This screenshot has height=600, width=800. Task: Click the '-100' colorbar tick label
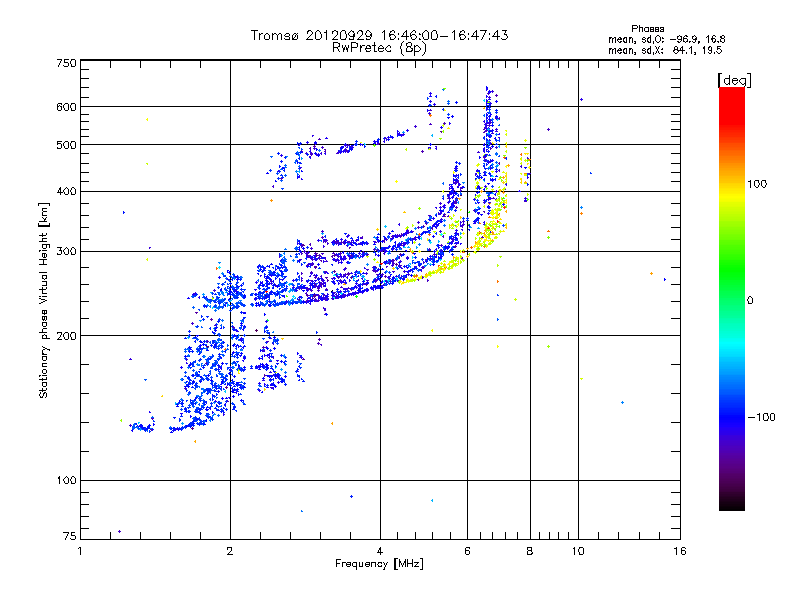coord(761,417)
